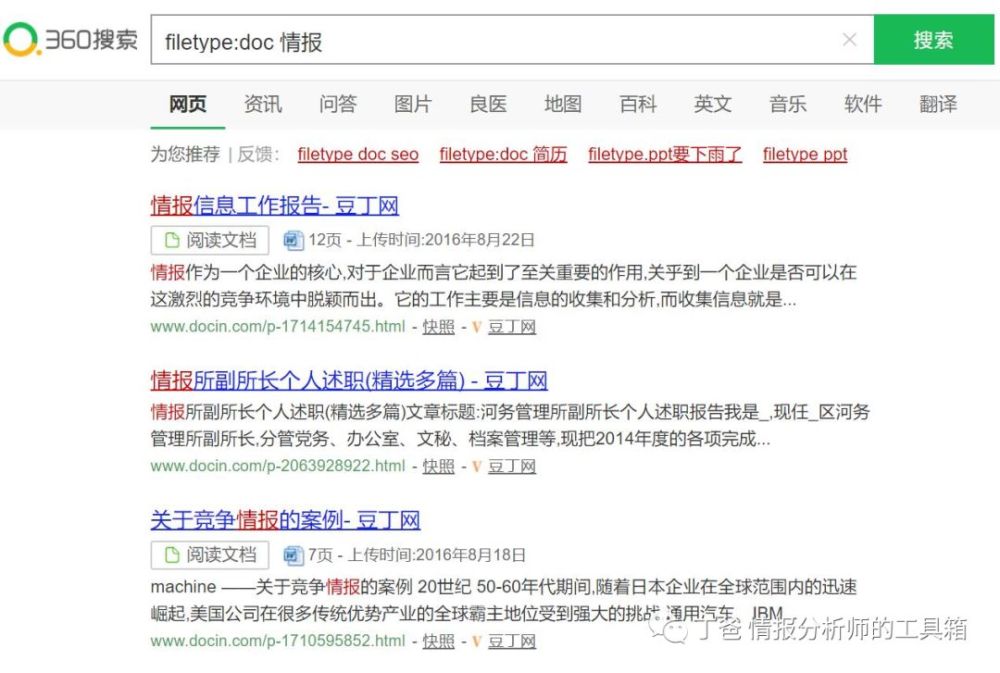Clear the search box with the X icon

[x=849, y=40]
